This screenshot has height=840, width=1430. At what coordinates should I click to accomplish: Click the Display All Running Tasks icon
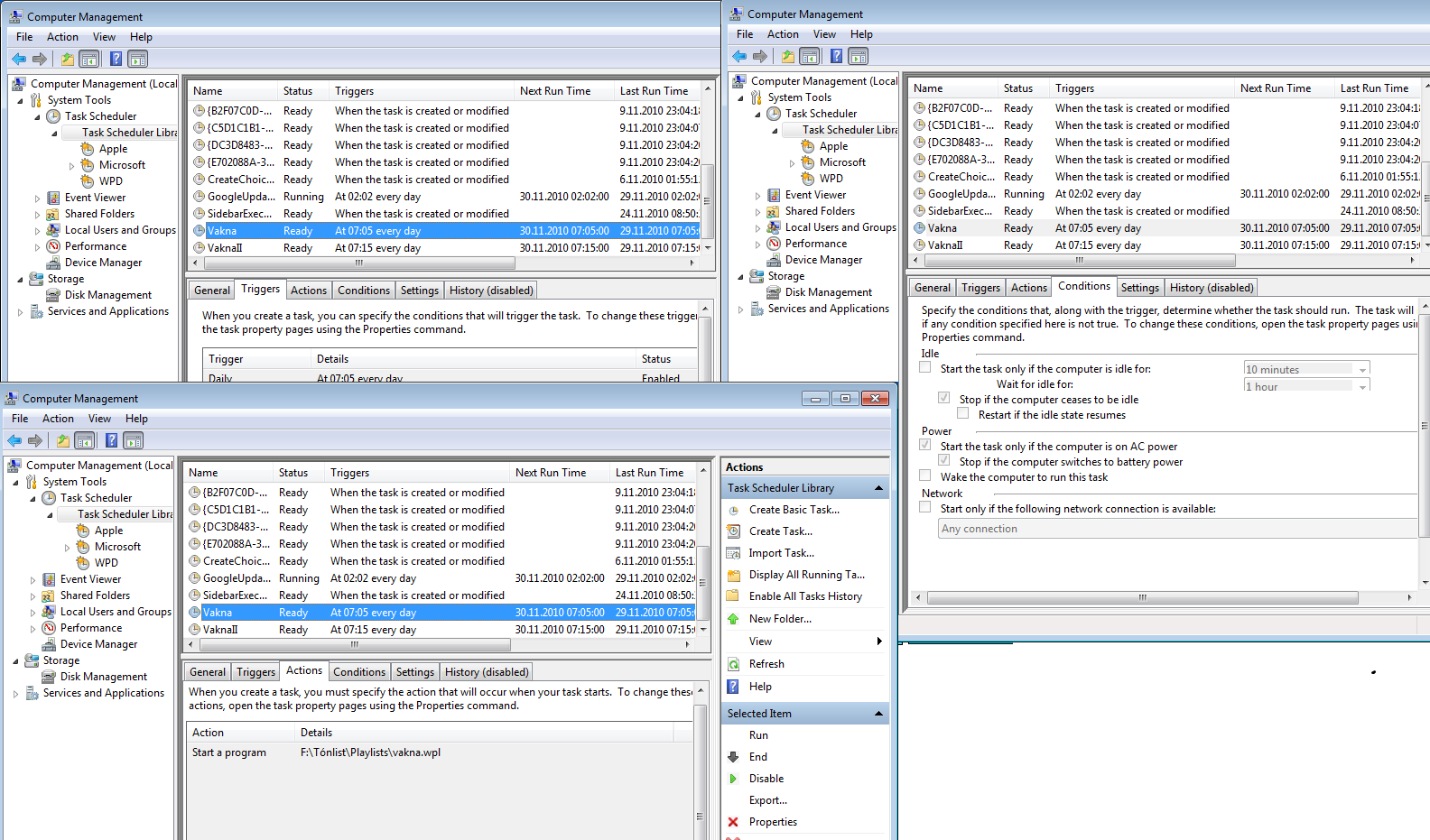click(x=733, y=575)
